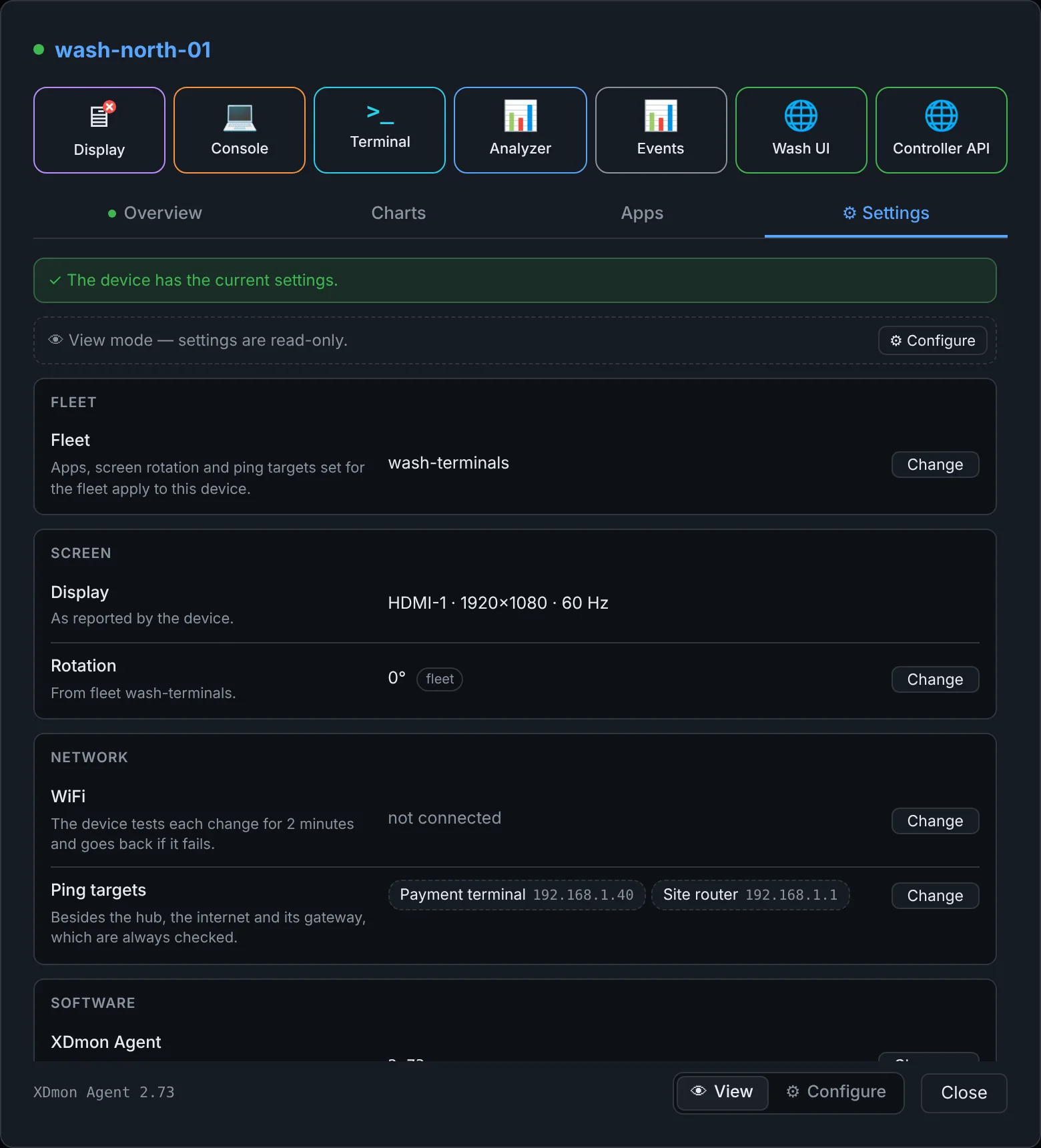Viewport: 1041px width, 1148px height.
Task: Open the Analyzer chart icon
Action: point(520,115)
